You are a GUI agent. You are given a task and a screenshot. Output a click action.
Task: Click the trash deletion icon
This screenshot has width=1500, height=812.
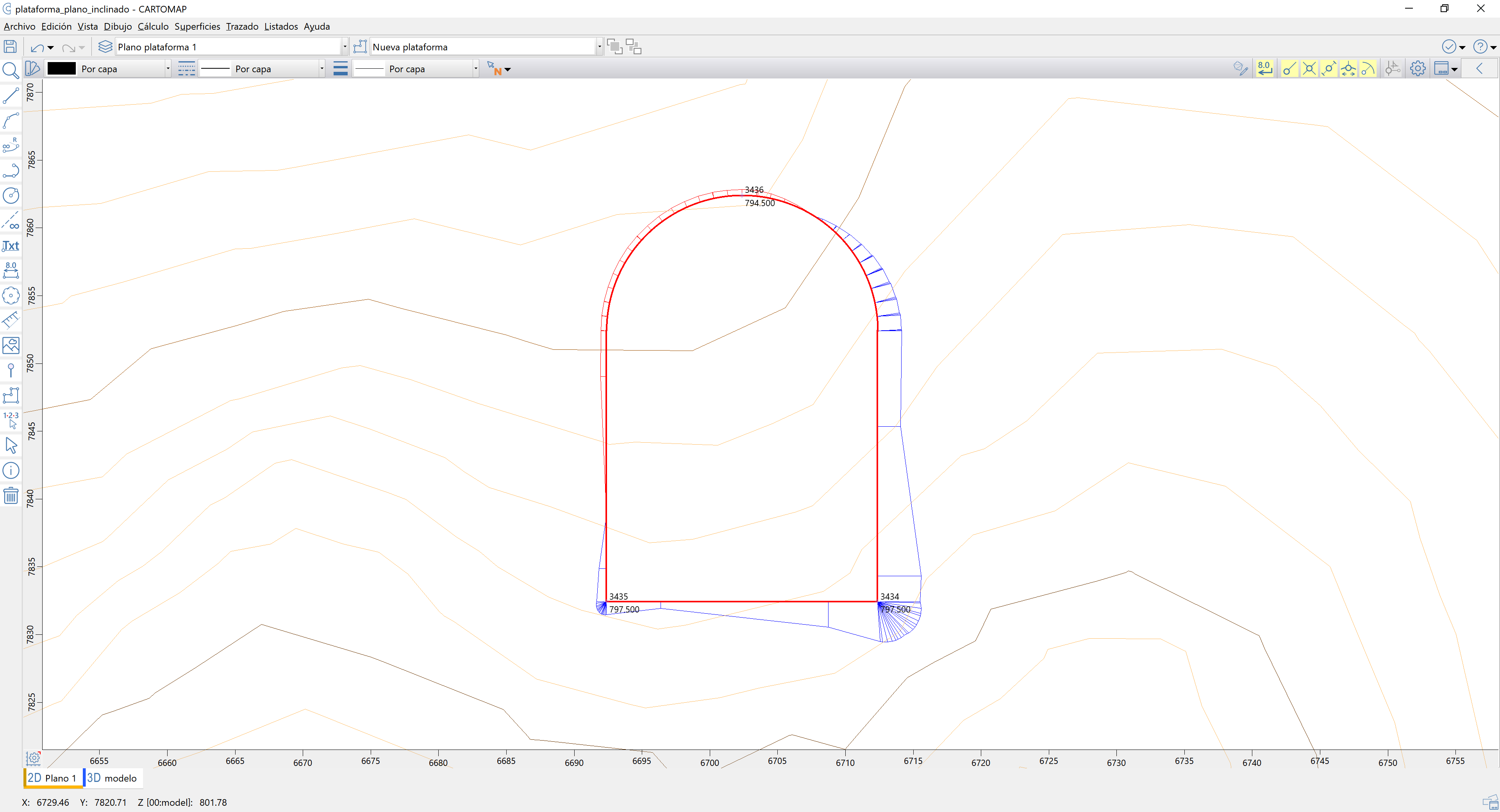coord(11,495)
